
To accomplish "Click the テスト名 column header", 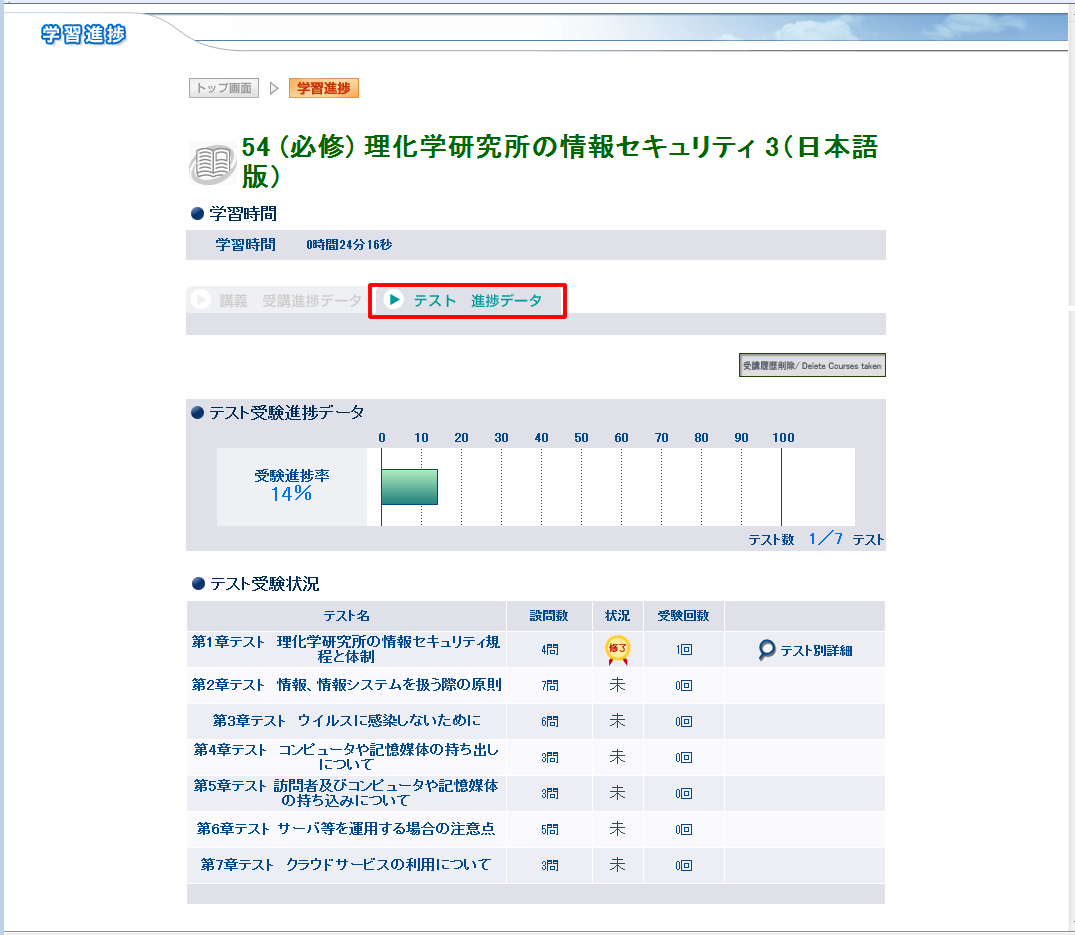I will (x=346, y=616).
